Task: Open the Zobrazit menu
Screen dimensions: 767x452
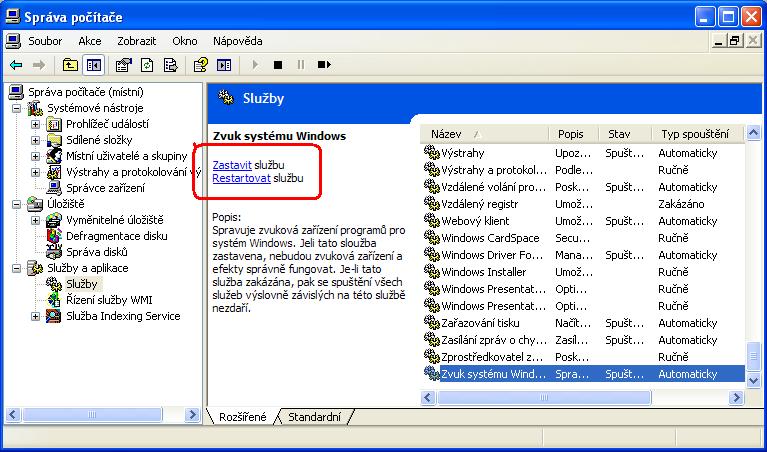Action: click(136, 41)
